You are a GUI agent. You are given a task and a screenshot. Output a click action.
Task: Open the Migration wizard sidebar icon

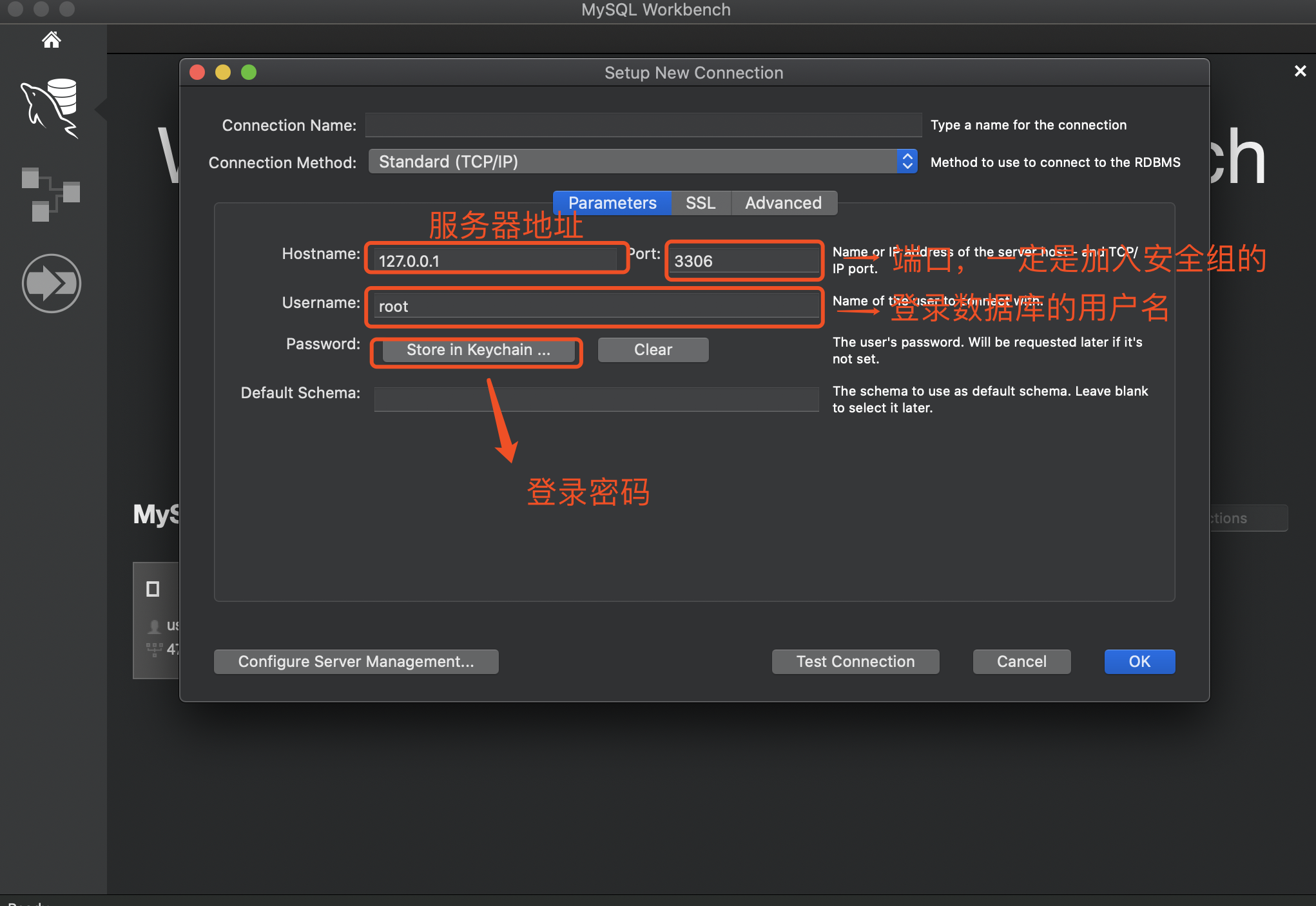point(52,284)
